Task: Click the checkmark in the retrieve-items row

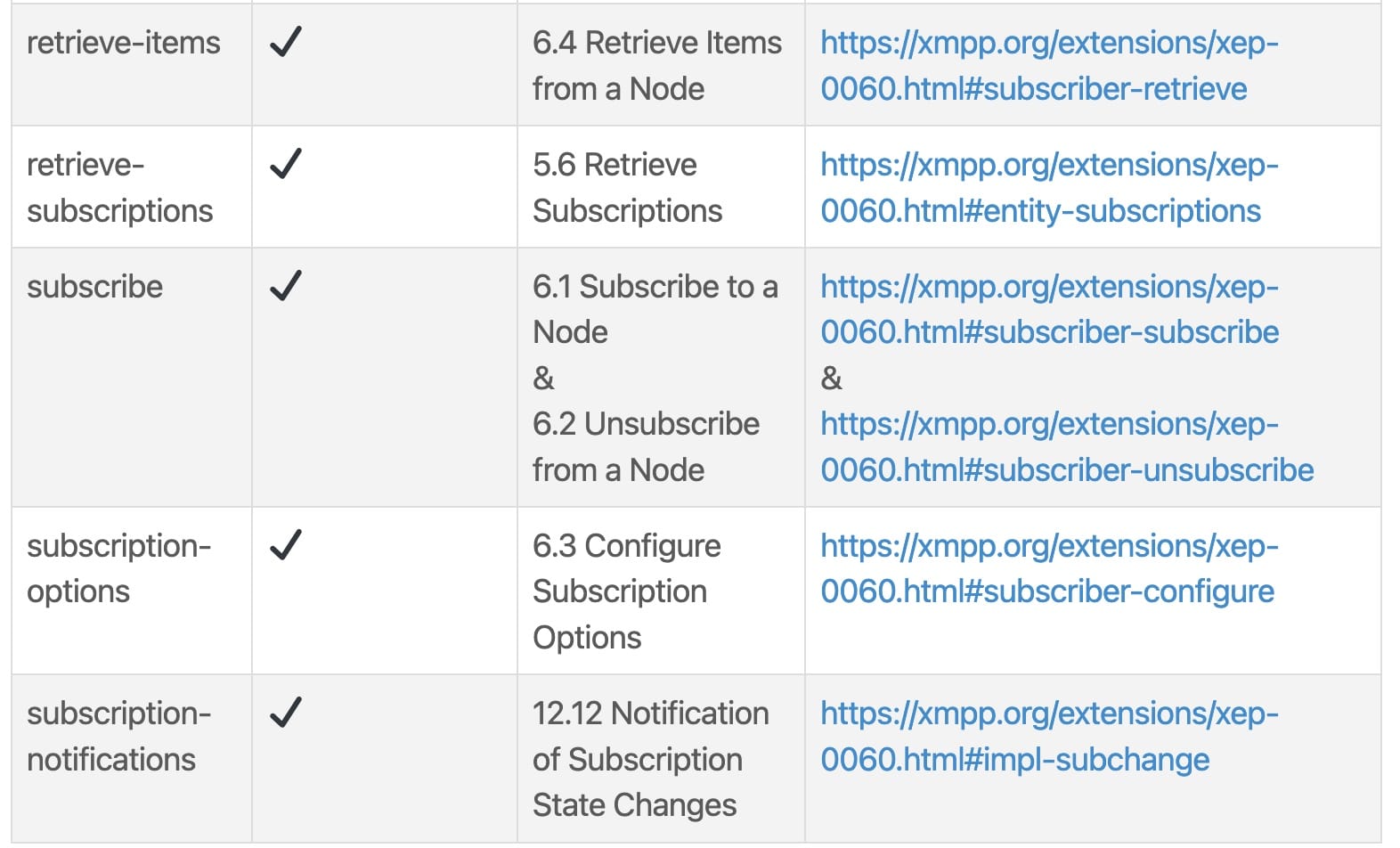Action: 286,42
